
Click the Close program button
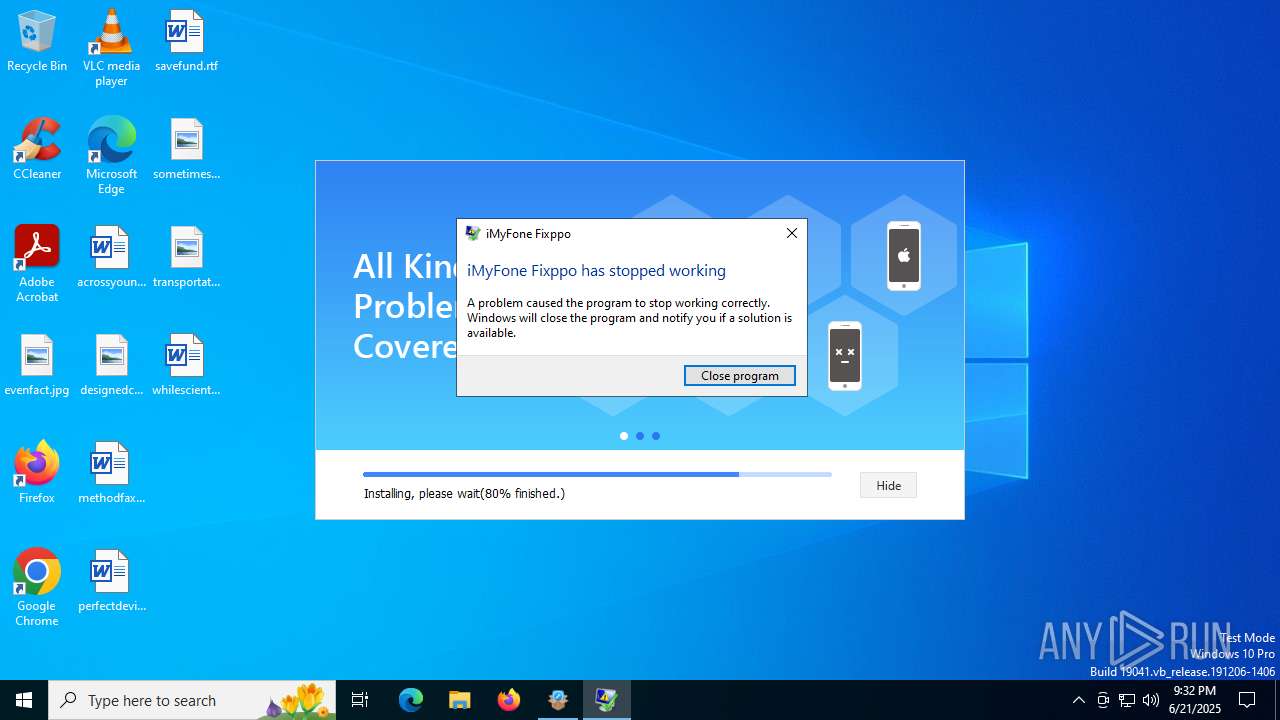(740, 376)
